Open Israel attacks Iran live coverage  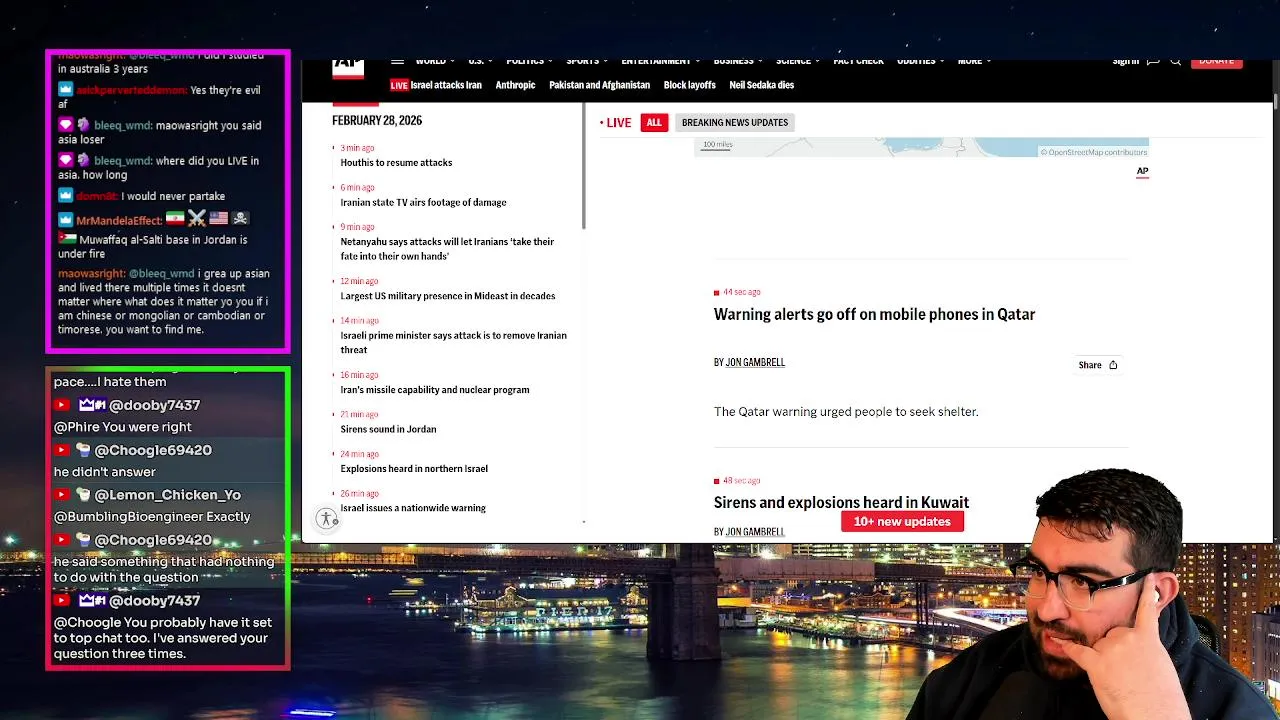(446, 85)
